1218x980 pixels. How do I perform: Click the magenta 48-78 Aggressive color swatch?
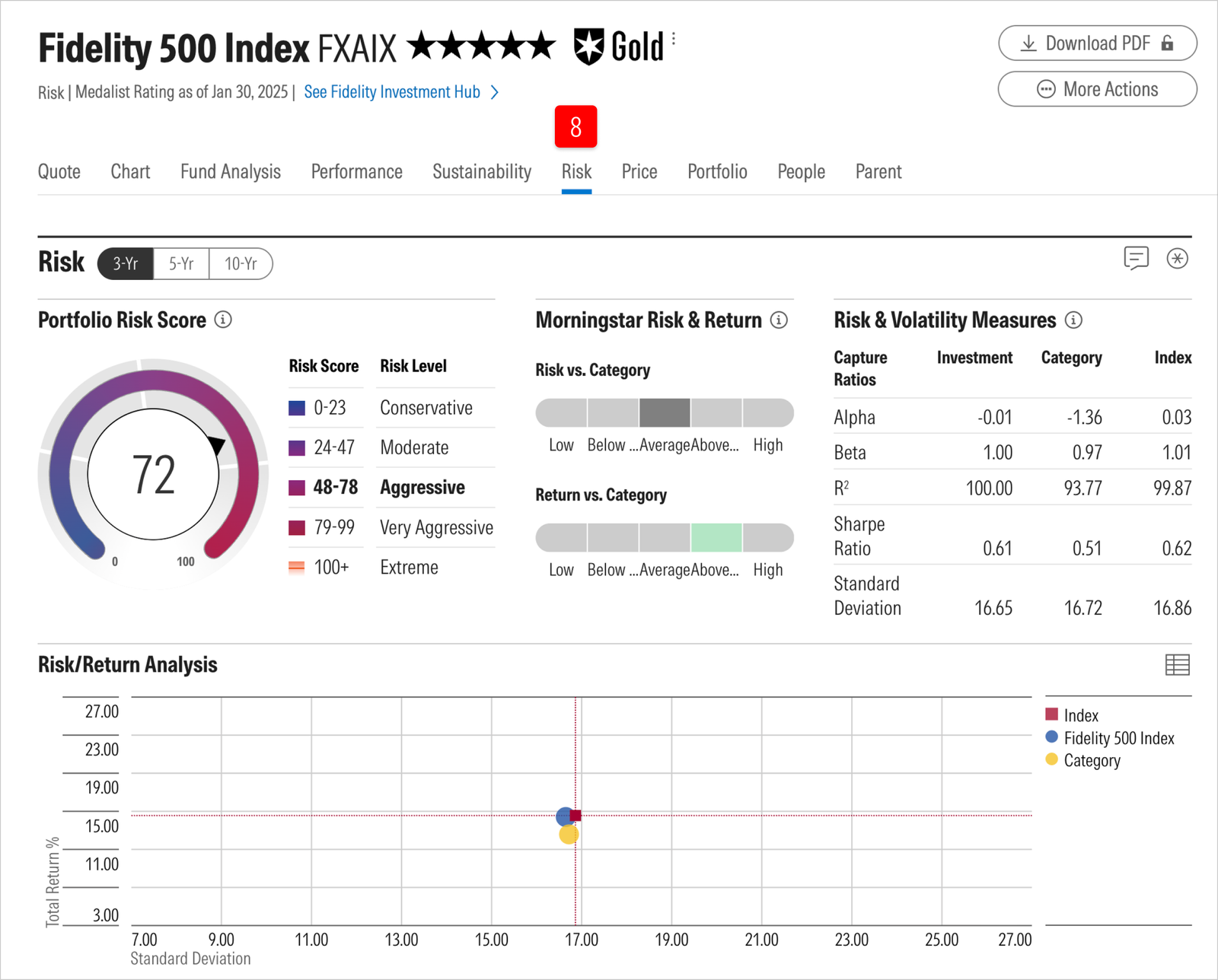click(x=297, y=488)
